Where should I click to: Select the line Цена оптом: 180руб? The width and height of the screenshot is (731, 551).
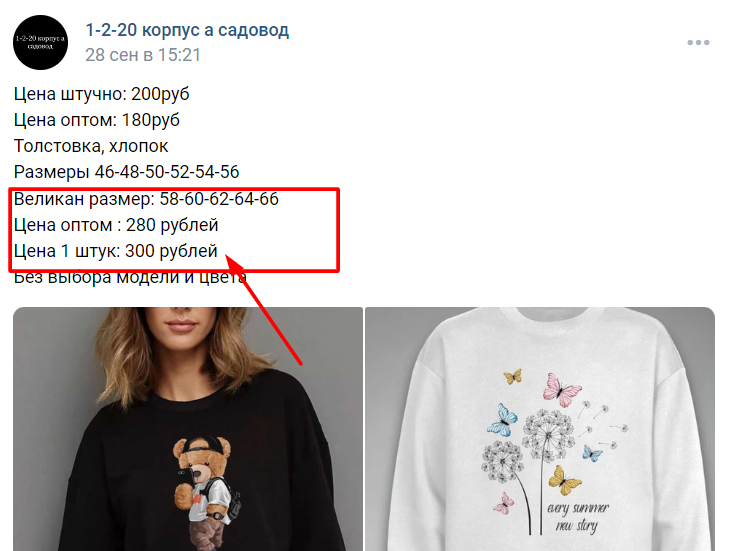click(97, 120)
